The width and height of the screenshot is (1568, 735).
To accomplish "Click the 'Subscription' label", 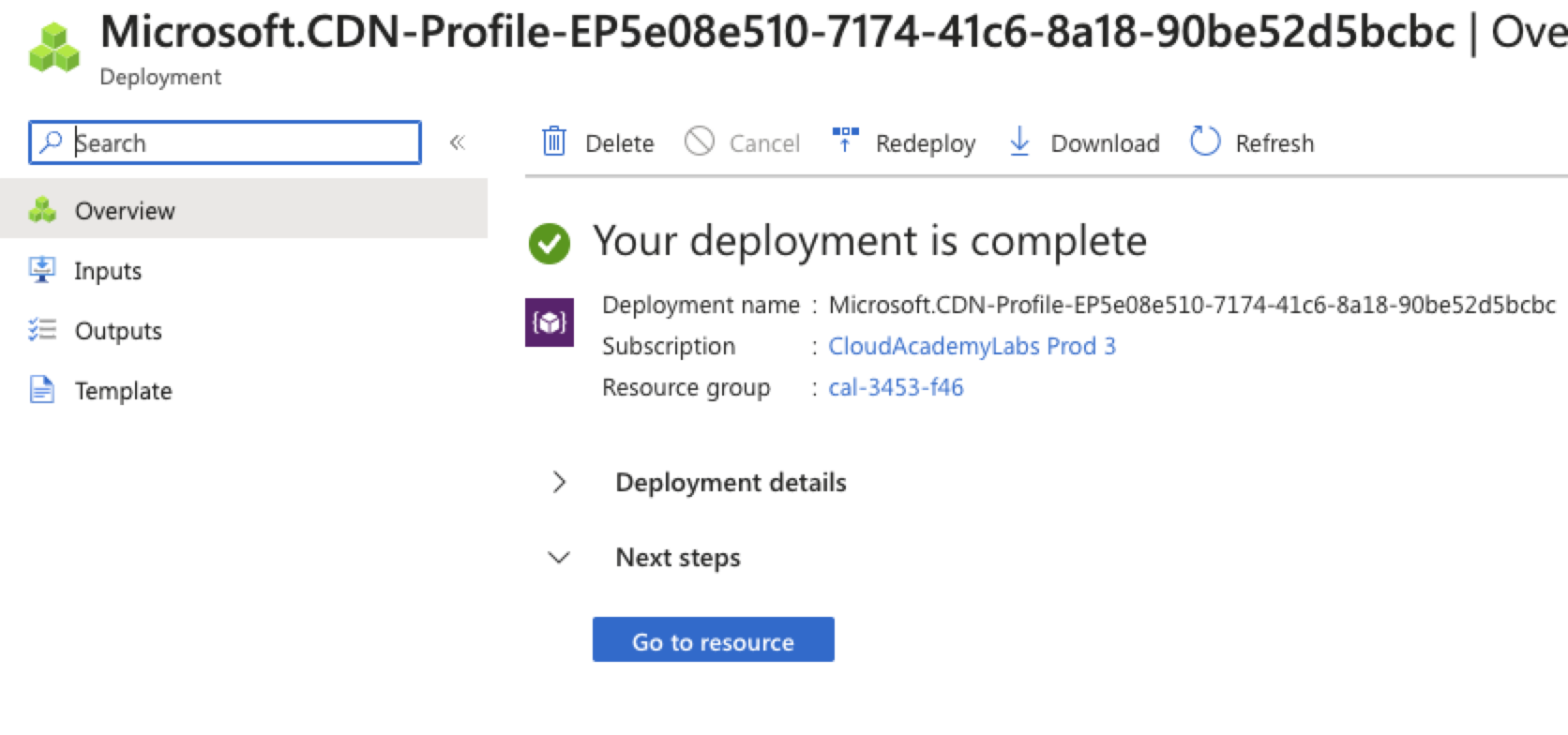I will point(669,346).
